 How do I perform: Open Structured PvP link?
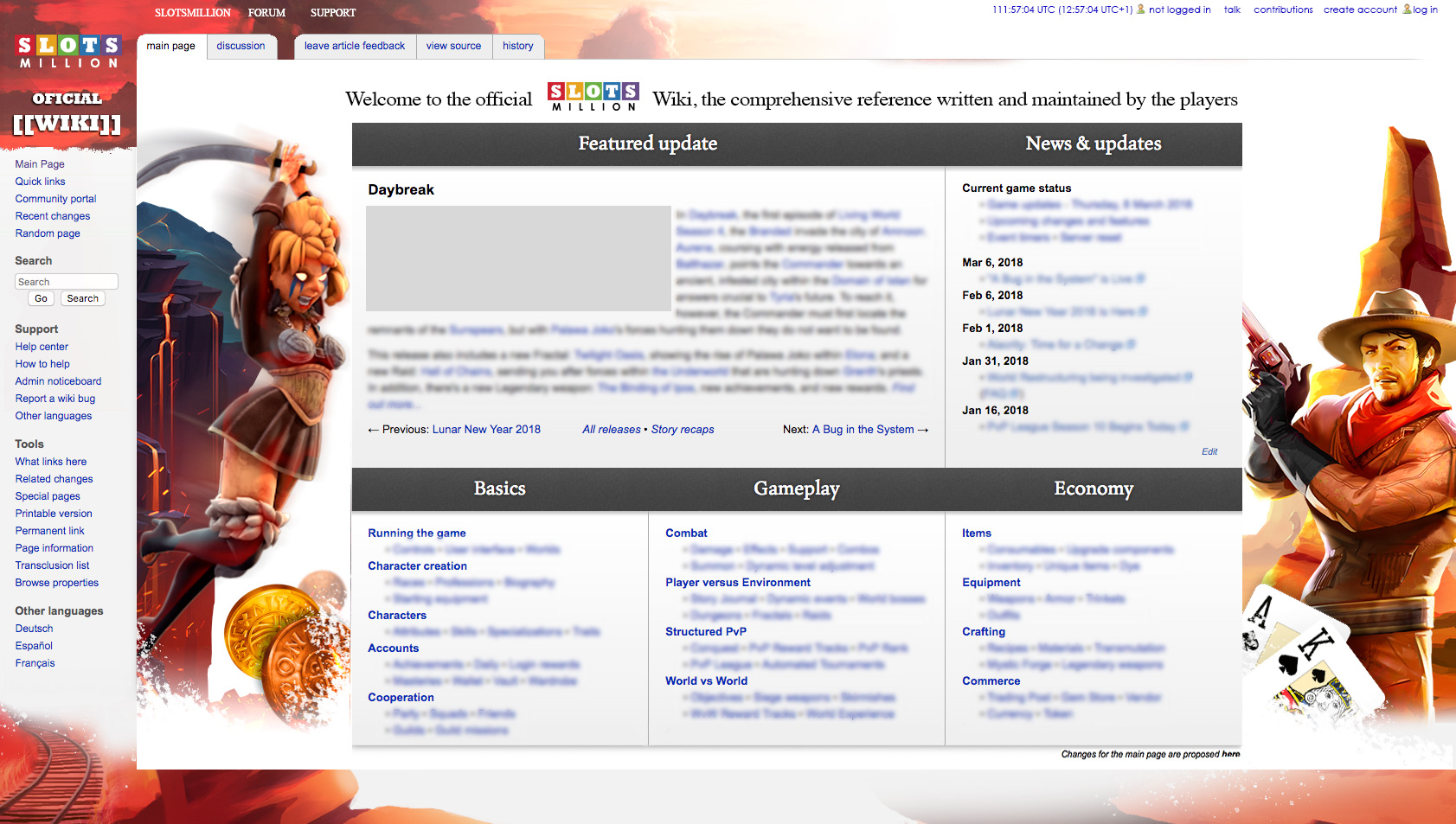coord(706,632)
